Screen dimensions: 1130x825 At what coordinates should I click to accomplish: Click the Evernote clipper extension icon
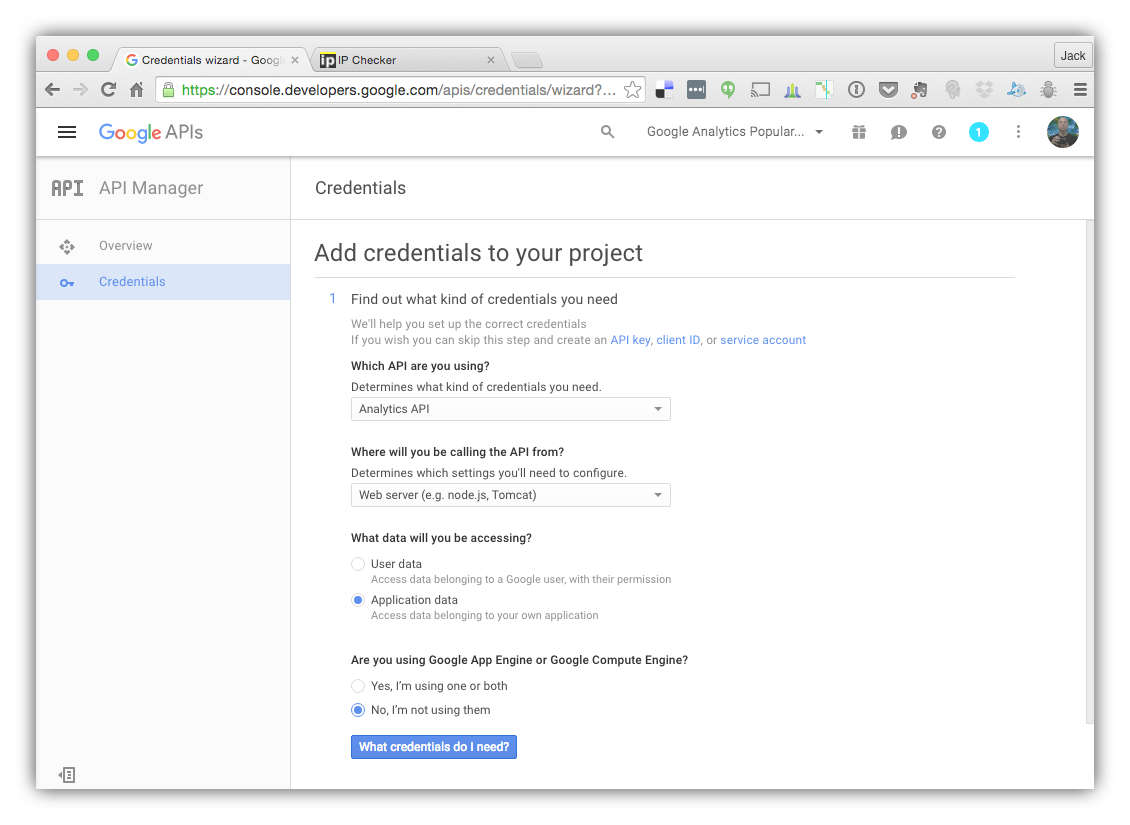click(920, 89)
